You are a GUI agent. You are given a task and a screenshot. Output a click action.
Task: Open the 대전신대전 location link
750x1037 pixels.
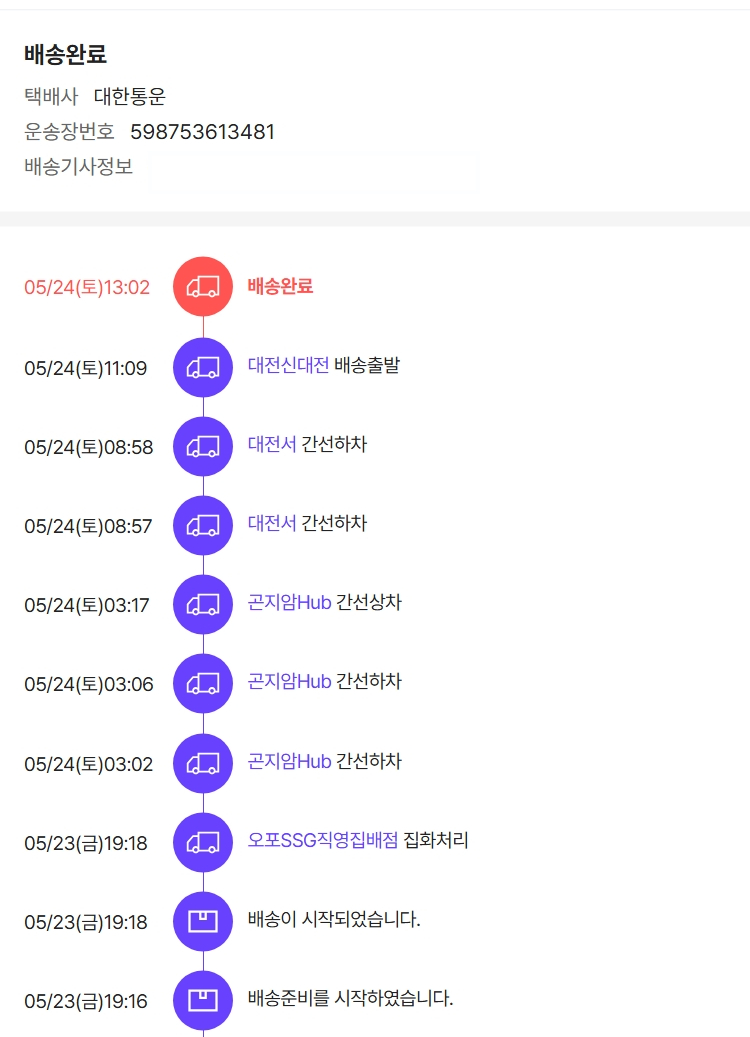pos(288,365)
